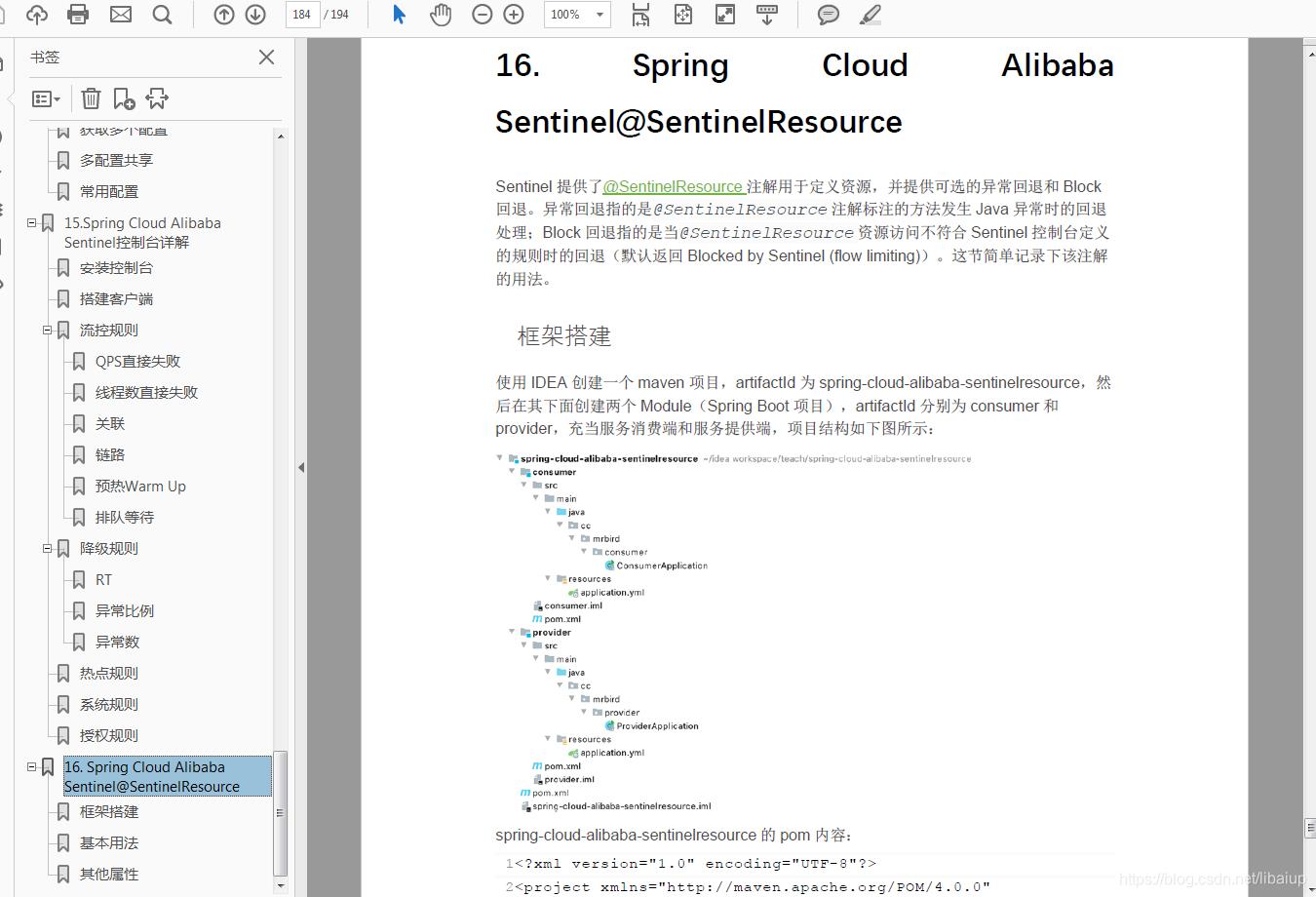Click bookmarks panel scrollbar up arrow
The height and width of the screenshot is (897, 1316).
(281, 135)
